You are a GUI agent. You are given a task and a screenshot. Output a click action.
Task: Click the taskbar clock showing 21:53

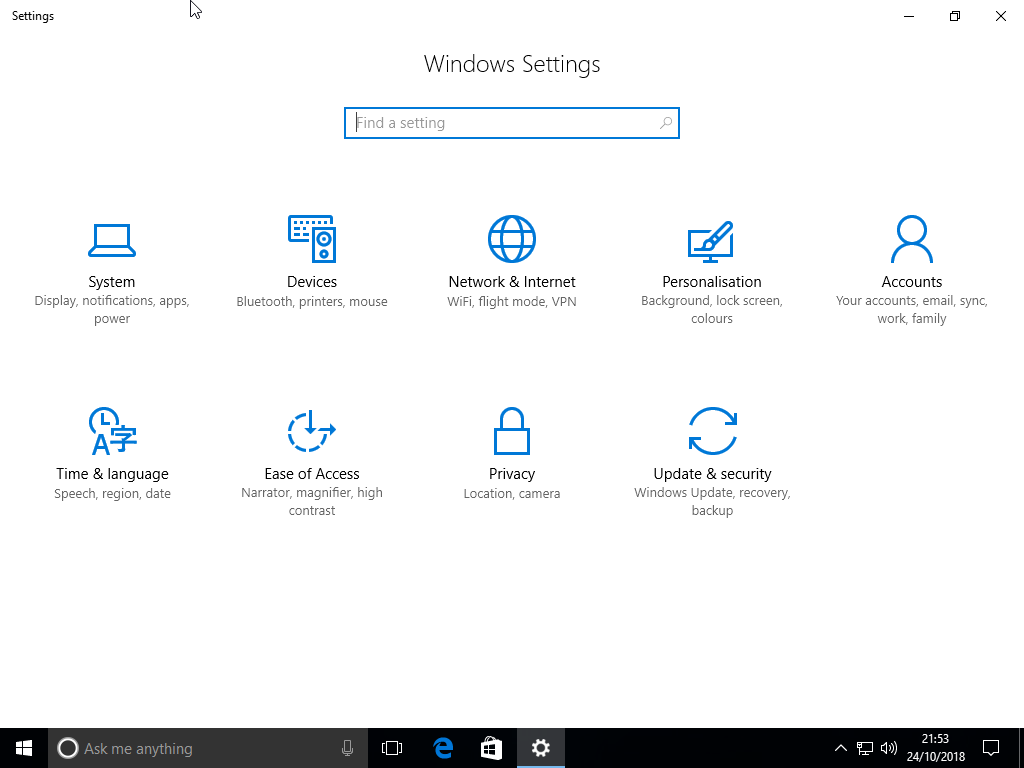(x=935, y=748)
